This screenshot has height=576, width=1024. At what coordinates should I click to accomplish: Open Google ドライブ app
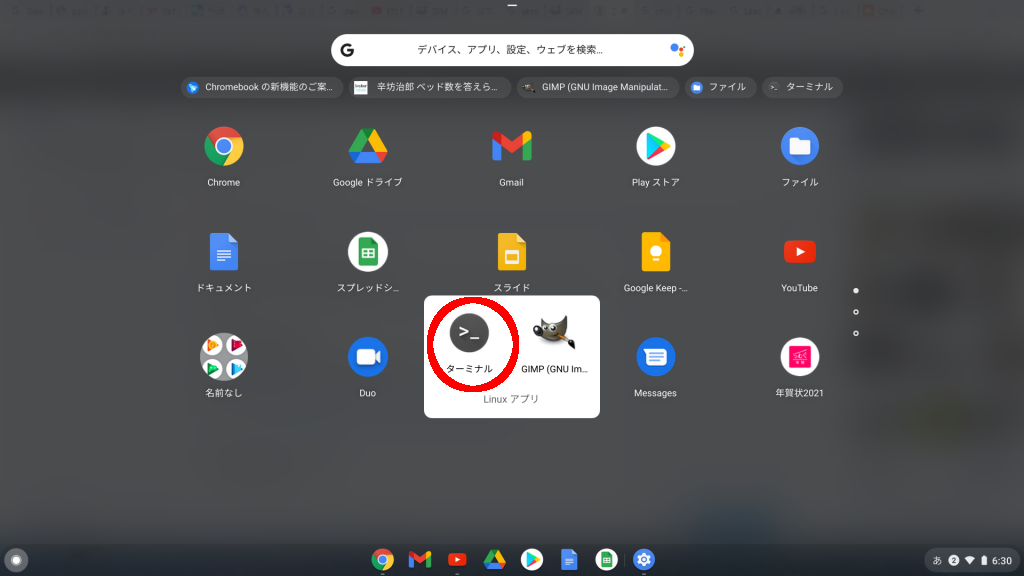(368, 146)
